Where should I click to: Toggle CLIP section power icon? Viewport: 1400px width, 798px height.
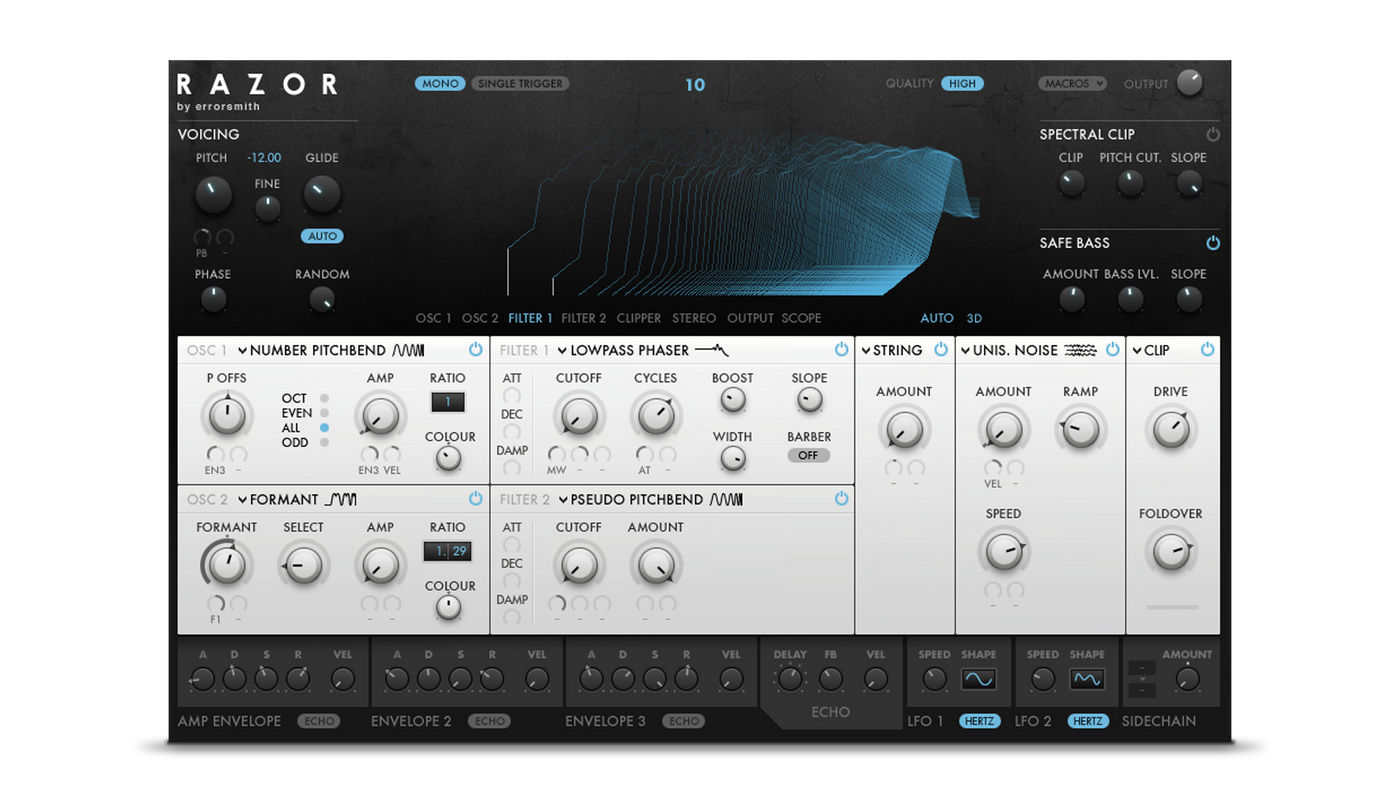click(x=1207, y=350)
